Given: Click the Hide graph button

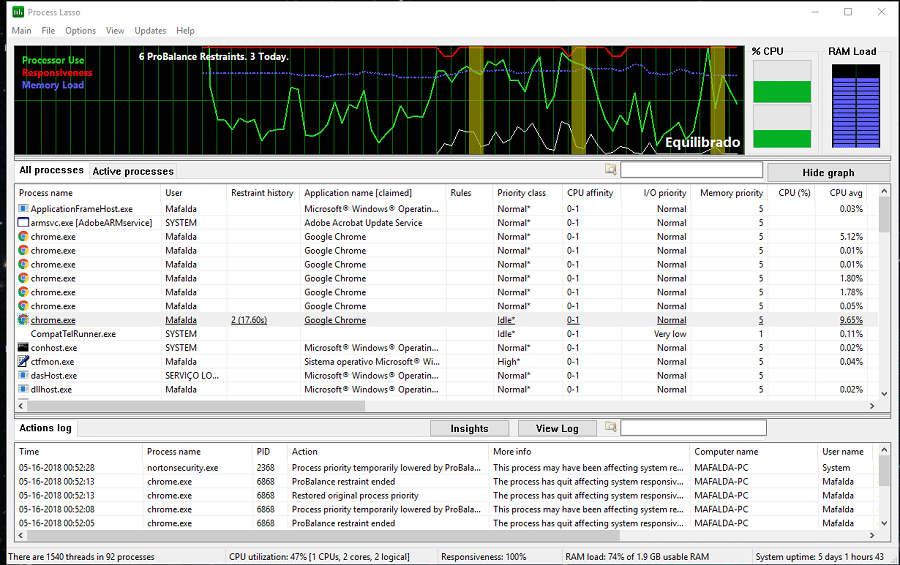Looking at the screenshot, I should [x=828, y=173].
